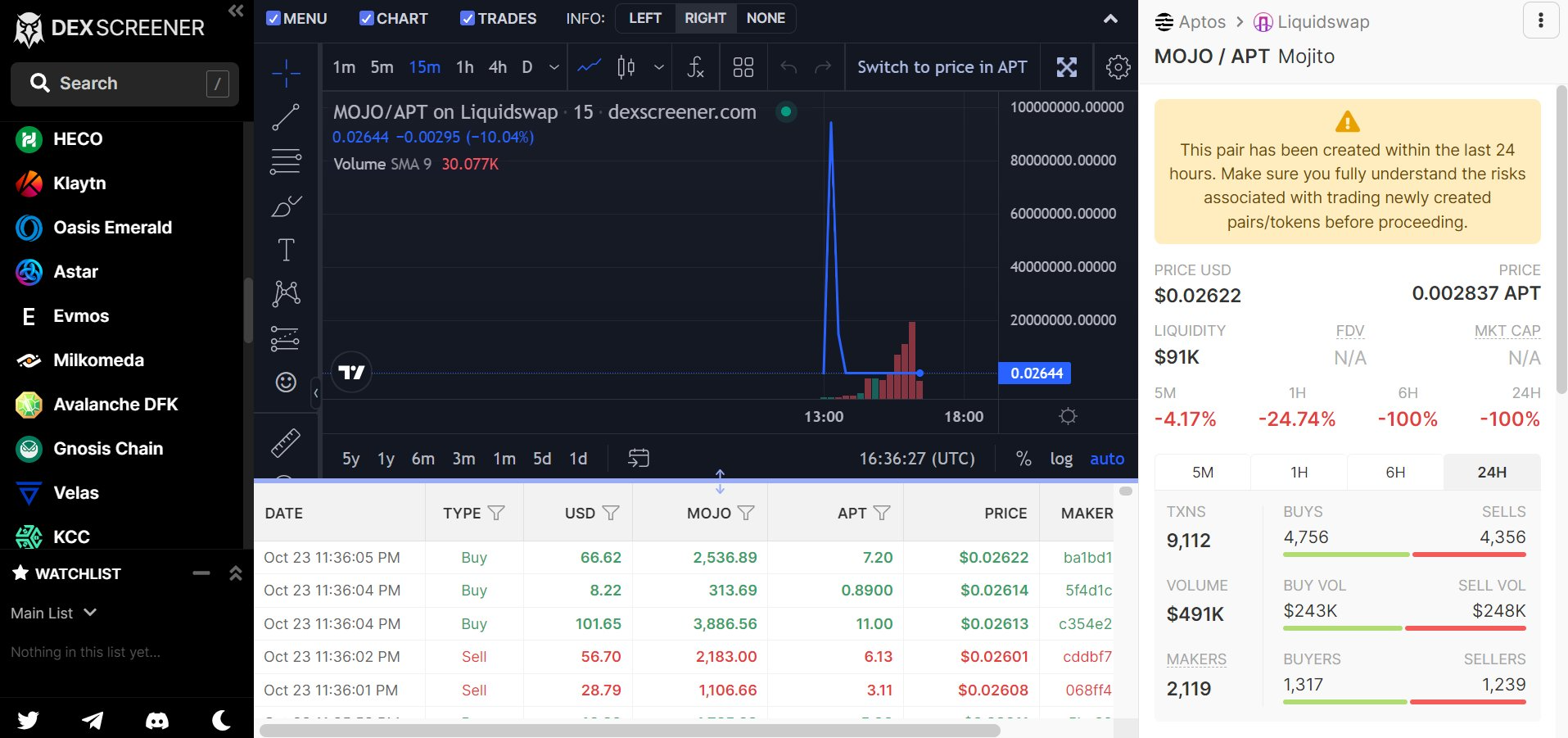This screenshot has height=738, width=1568.
Task: Select the 4h chart interval
Action: (x=498, y=67)
